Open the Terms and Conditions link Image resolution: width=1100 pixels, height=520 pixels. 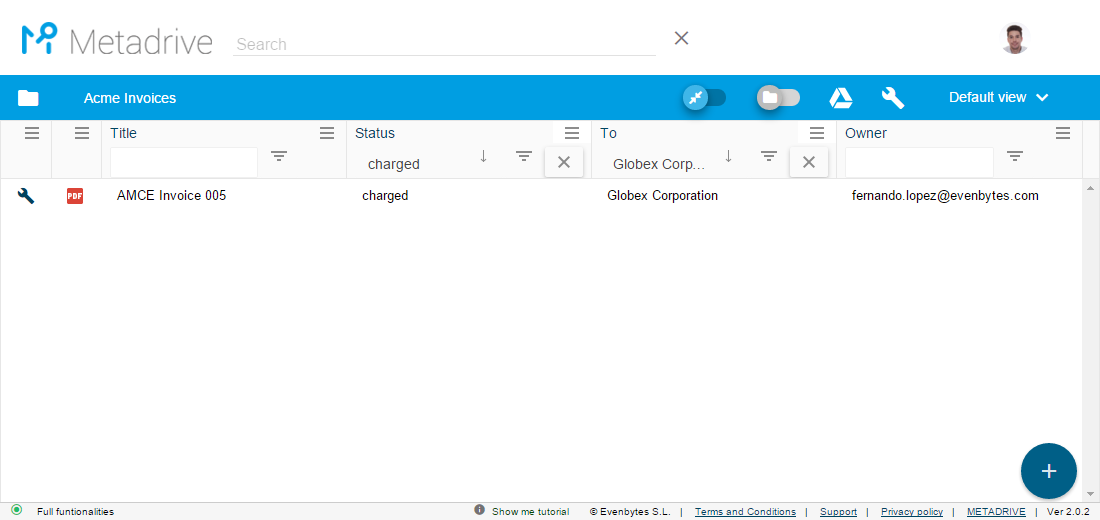pos(745,512)
